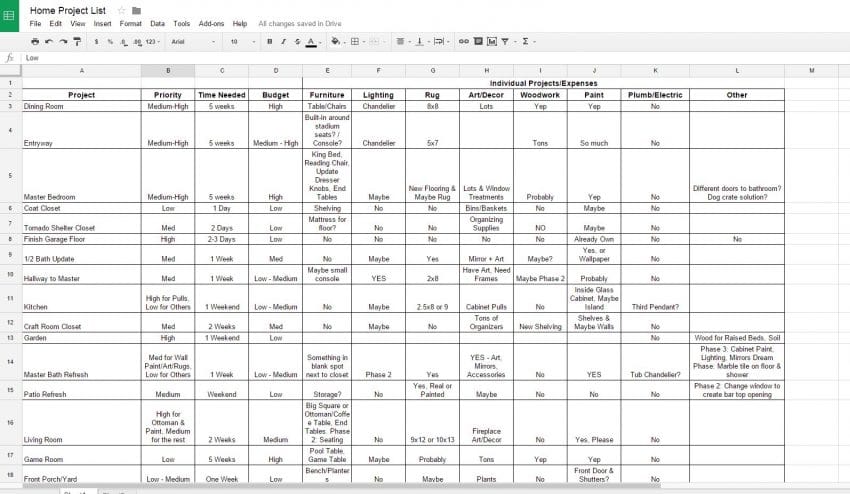The image size is (850, 494).
Task: Open the text wrapping dropdown
Action: click(x=441, y=41)
